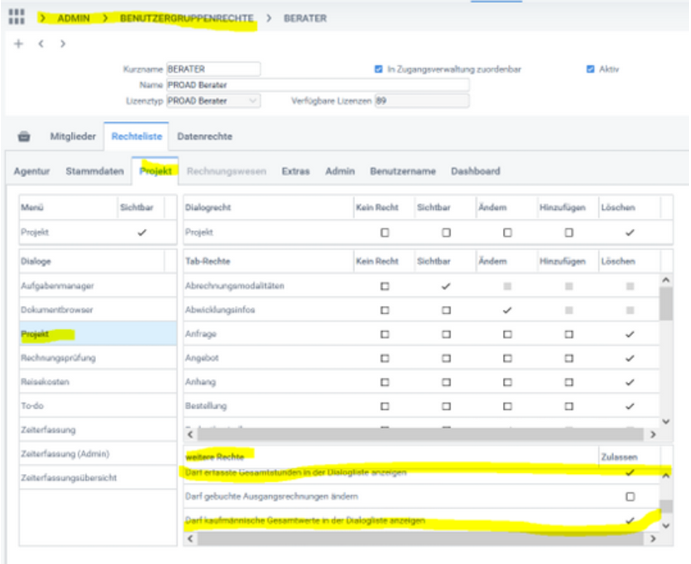This screenshot has width=691, height=564.
Task: Enable 'Darf gebuchte Ausgangsrechnungen ändern' checkbox
Action: coord(629,496)
